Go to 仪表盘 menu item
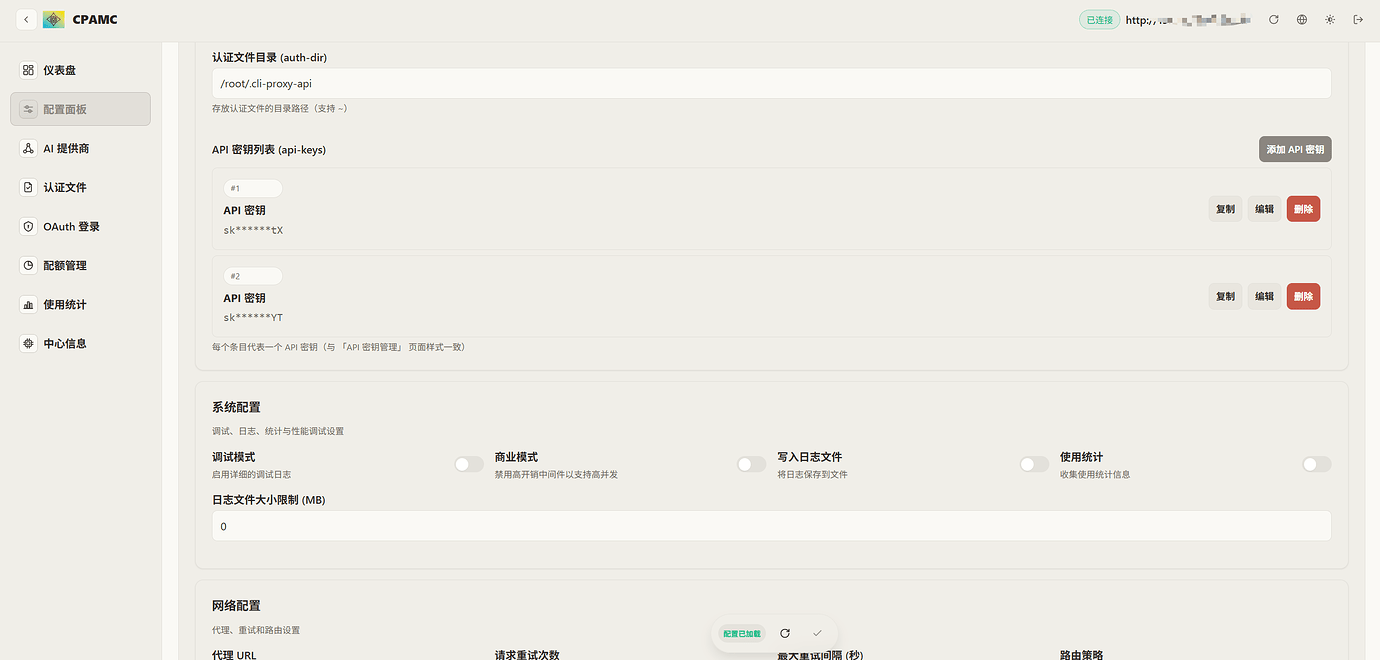This screenshot has width=1380, height=660. coord(81,70)
